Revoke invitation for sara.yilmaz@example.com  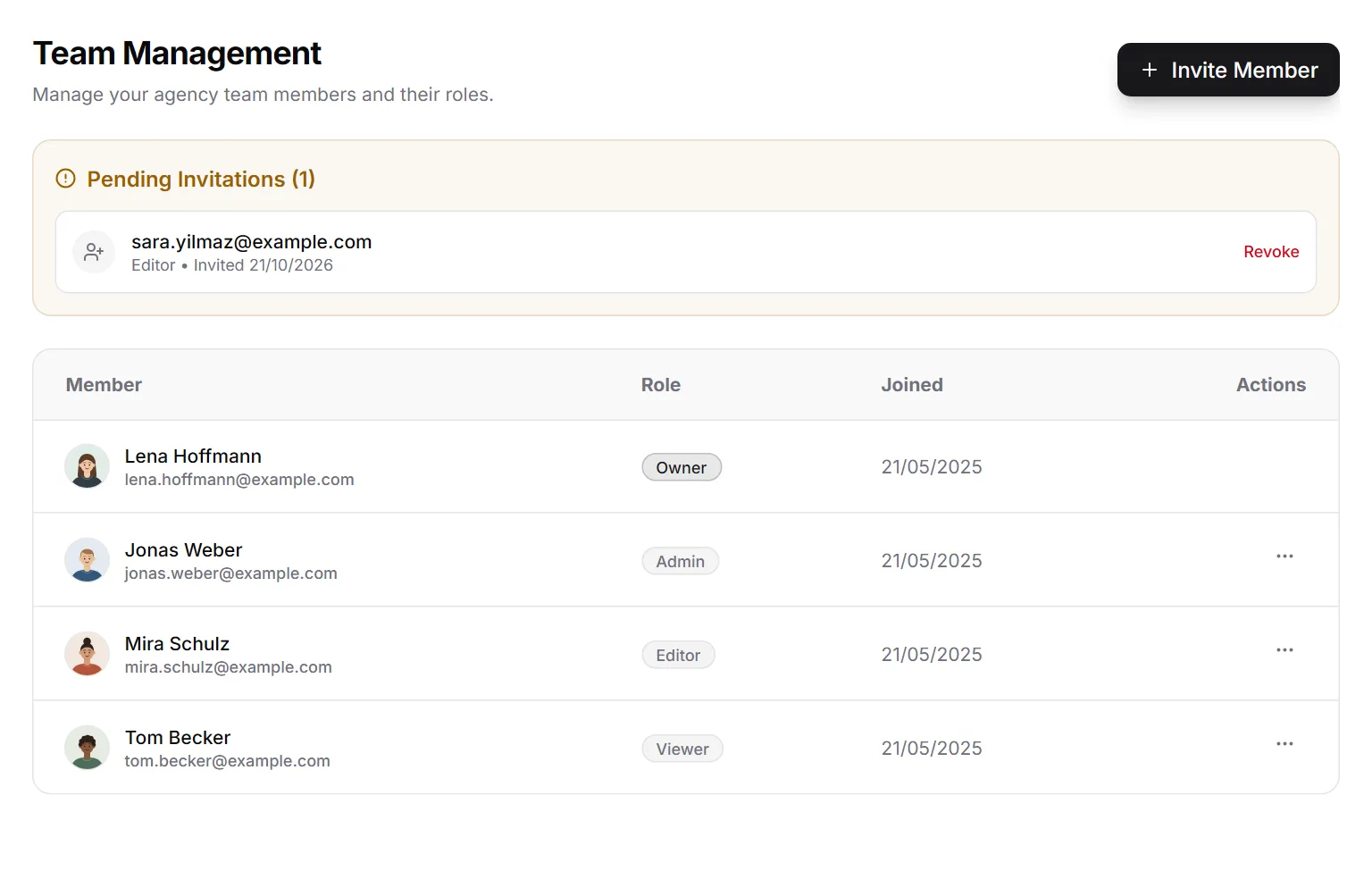[1270, 252]
